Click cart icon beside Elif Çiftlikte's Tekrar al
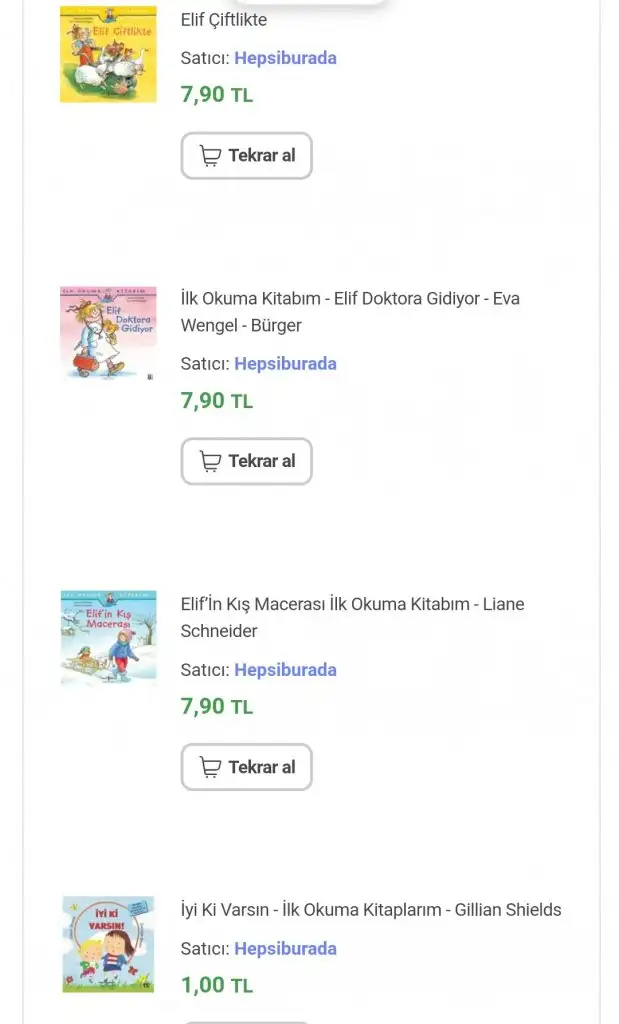Image resolution: width=619 pixels, height=1024 pixels. (x=210, y=156)
